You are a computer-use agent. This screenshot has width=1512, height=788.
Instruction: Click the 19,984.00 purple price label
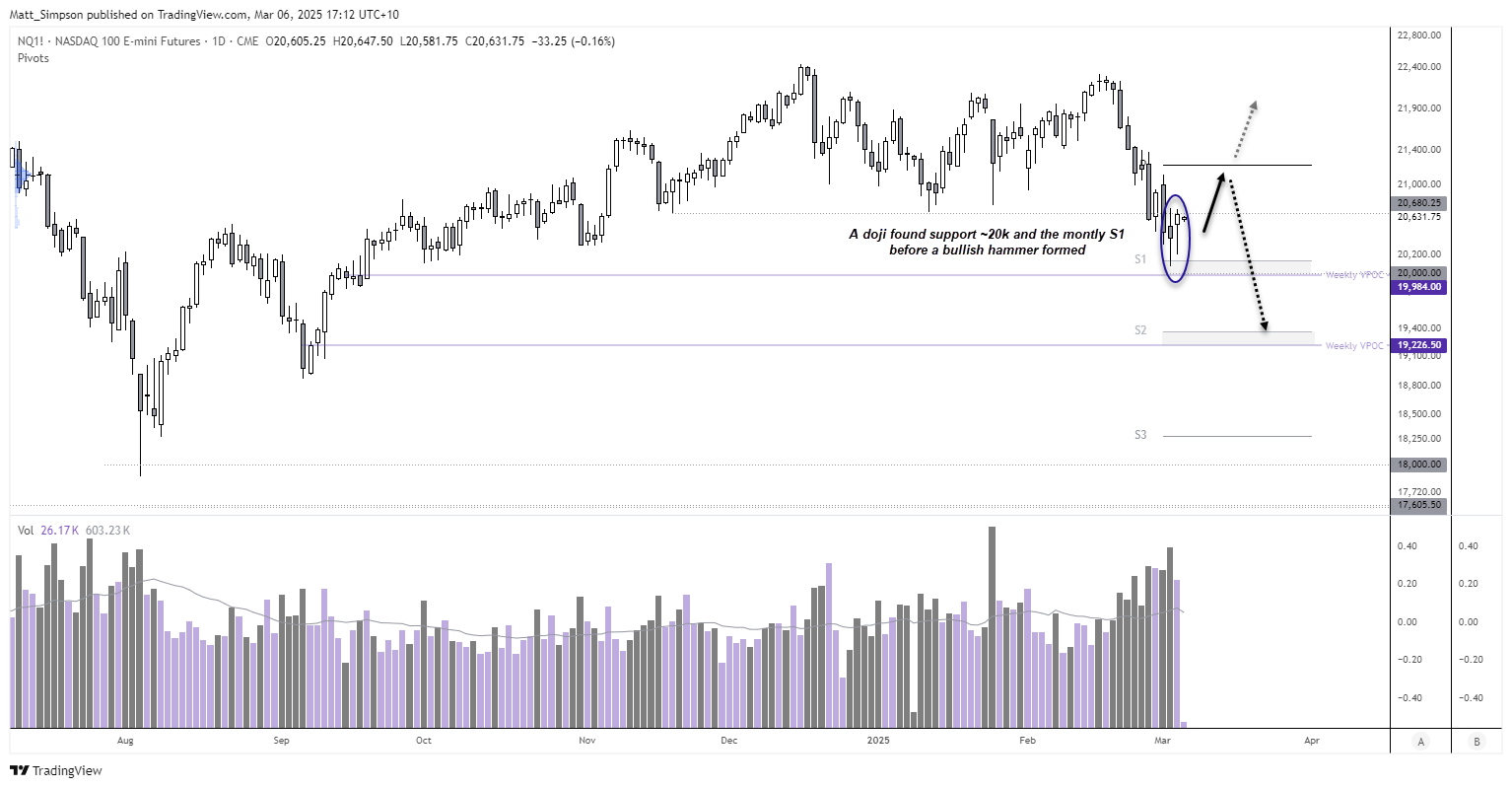point(1419,287)
